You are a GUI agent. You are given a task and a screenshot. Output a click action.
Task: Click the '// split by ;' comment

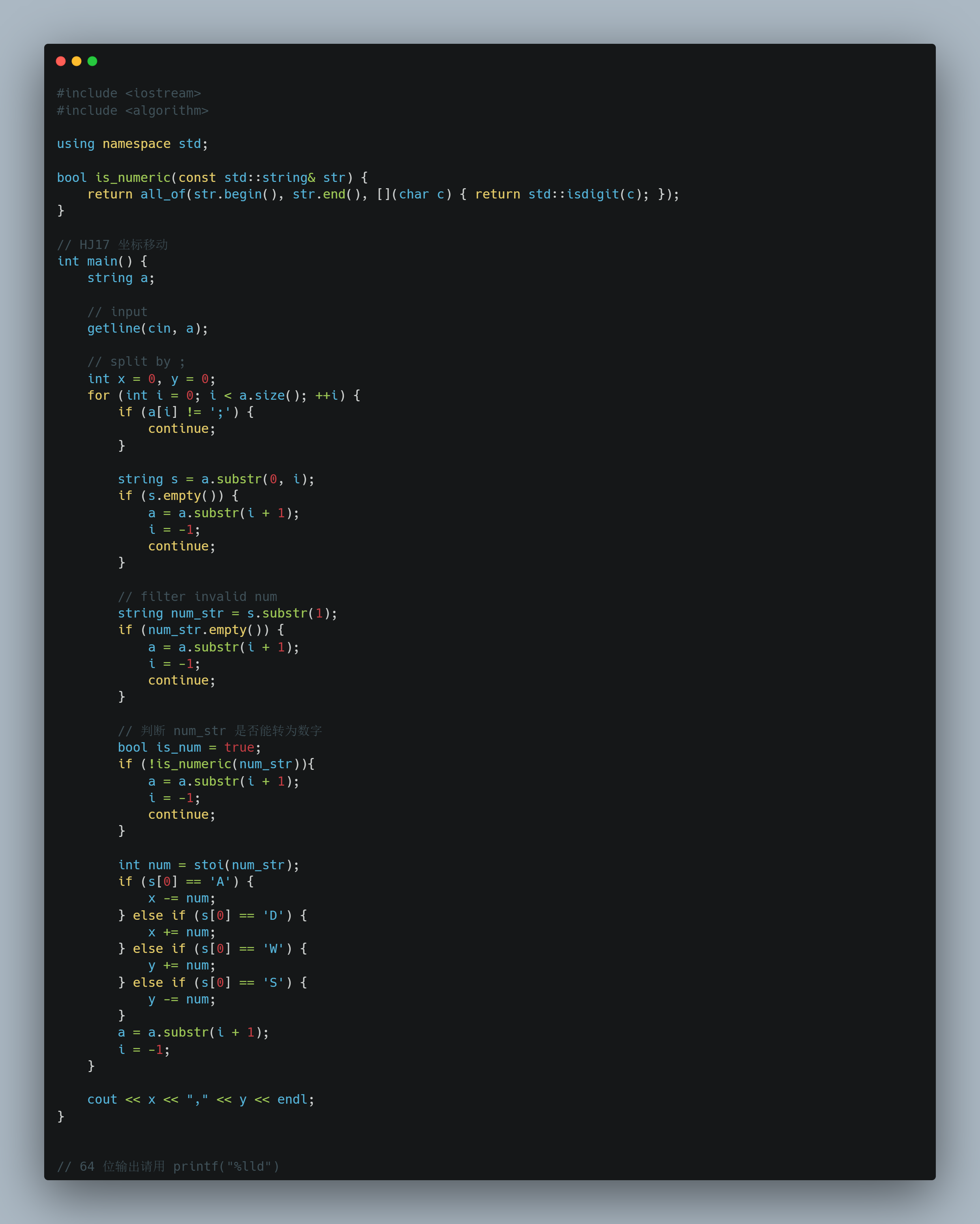point(136,362)
